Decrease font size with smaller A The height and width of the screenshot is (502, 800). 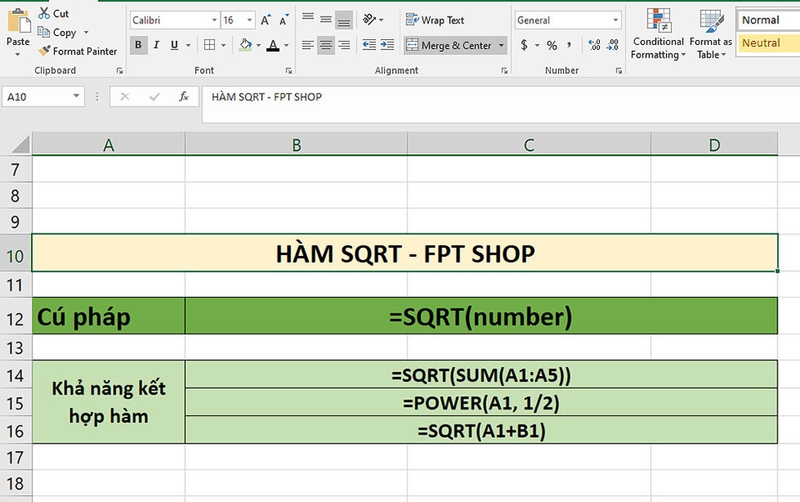[x=284, y=20]
